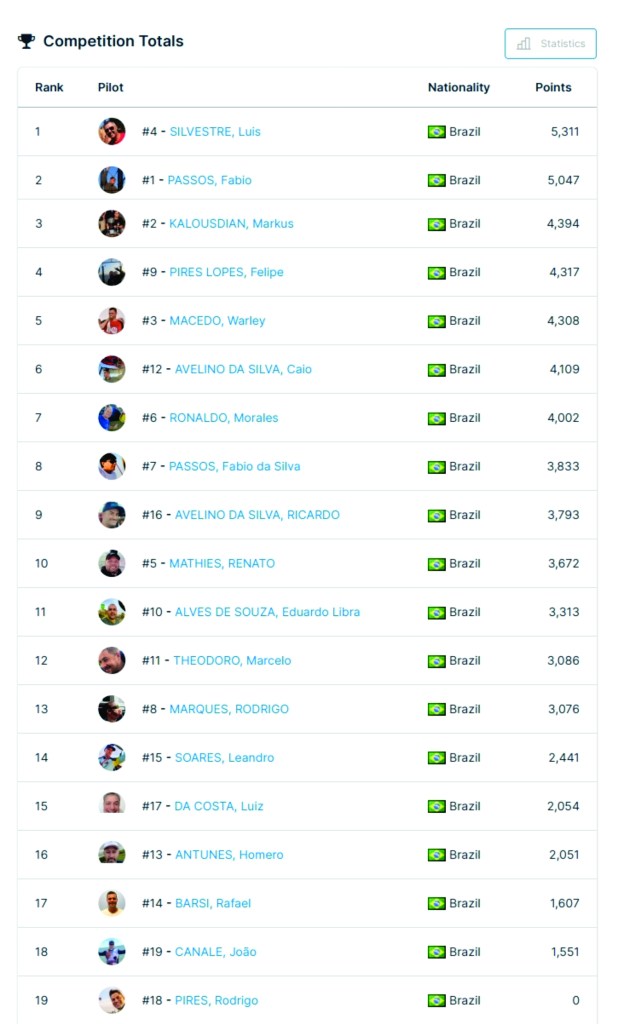
Task: Open pilot link PIRES, Rodrigo
Action: coord(214,1000)
